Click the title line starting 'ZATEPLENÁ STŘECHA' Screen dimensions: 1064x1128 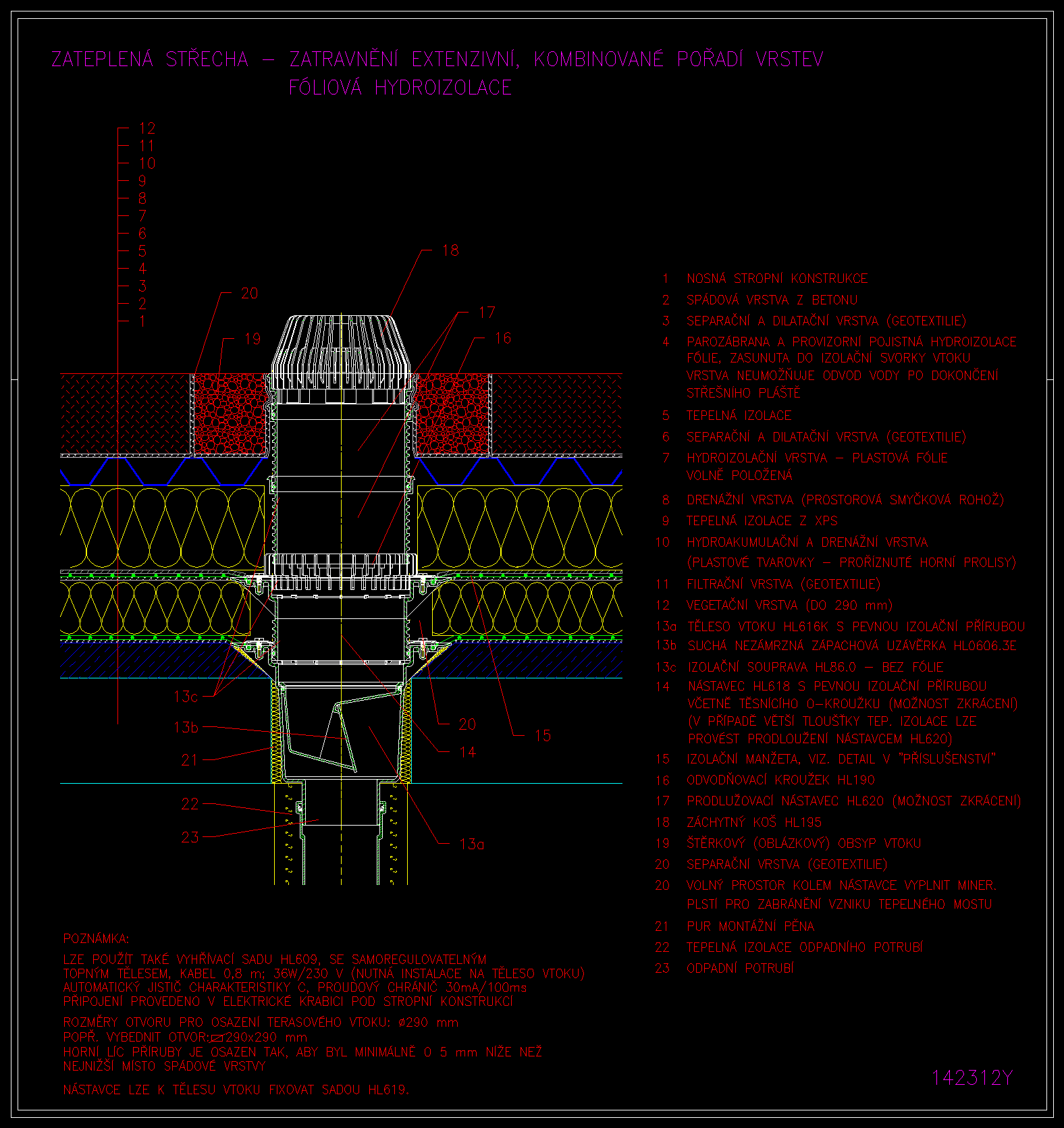(x=437, y=59)
